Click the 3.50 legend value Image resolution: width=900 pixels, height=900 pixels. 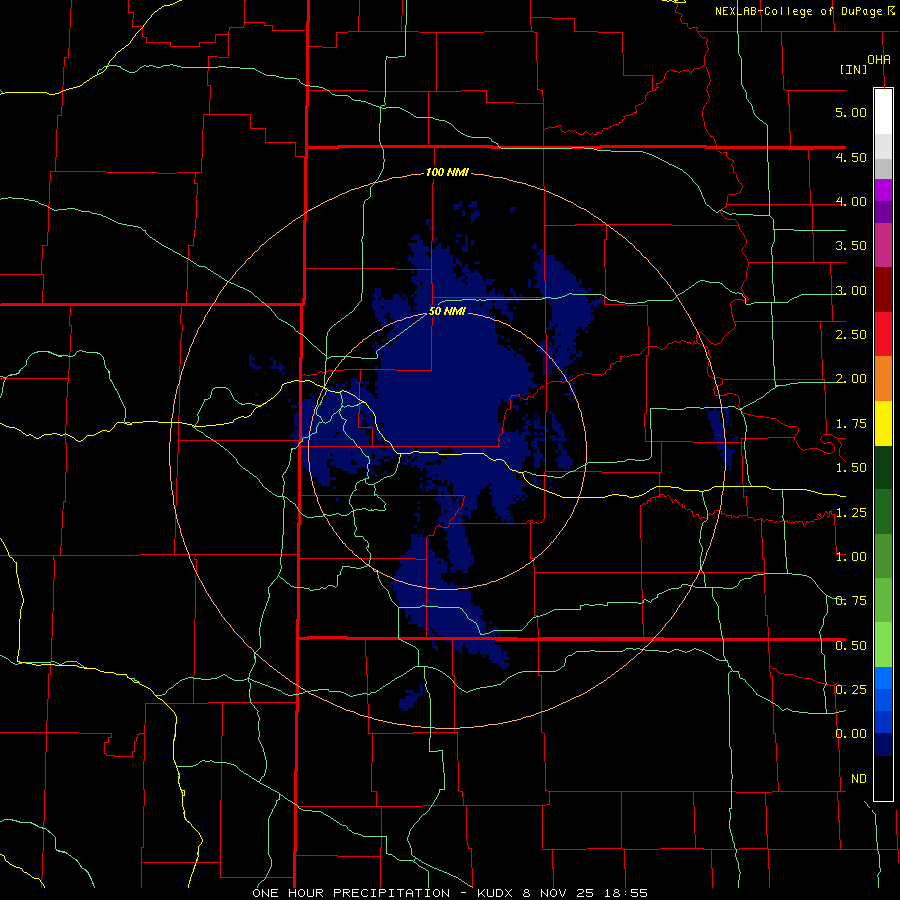coord(851,246)
